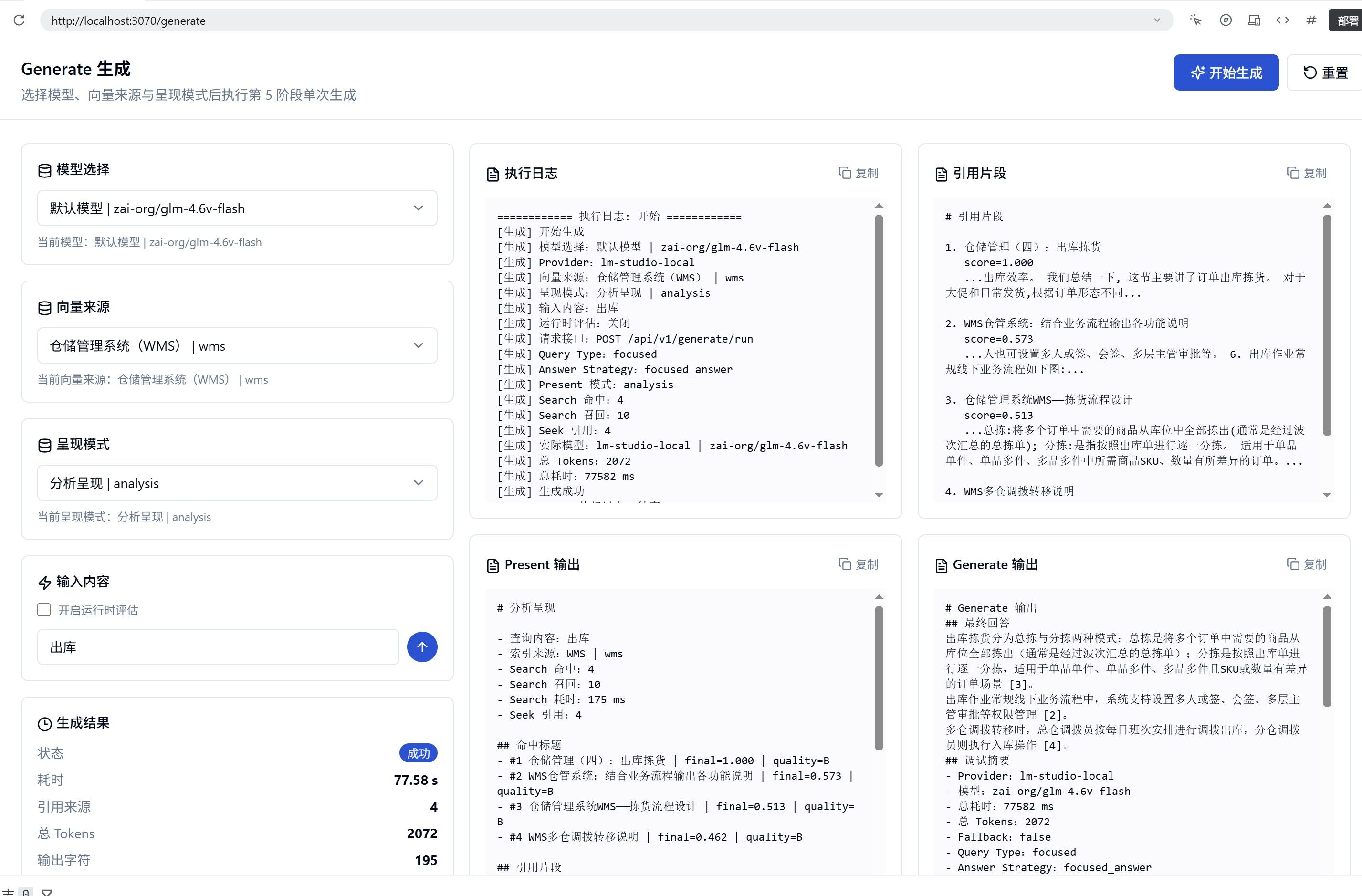Click the element picker cursor icon
This screenshot has height=896, width=1362.
1195,21
